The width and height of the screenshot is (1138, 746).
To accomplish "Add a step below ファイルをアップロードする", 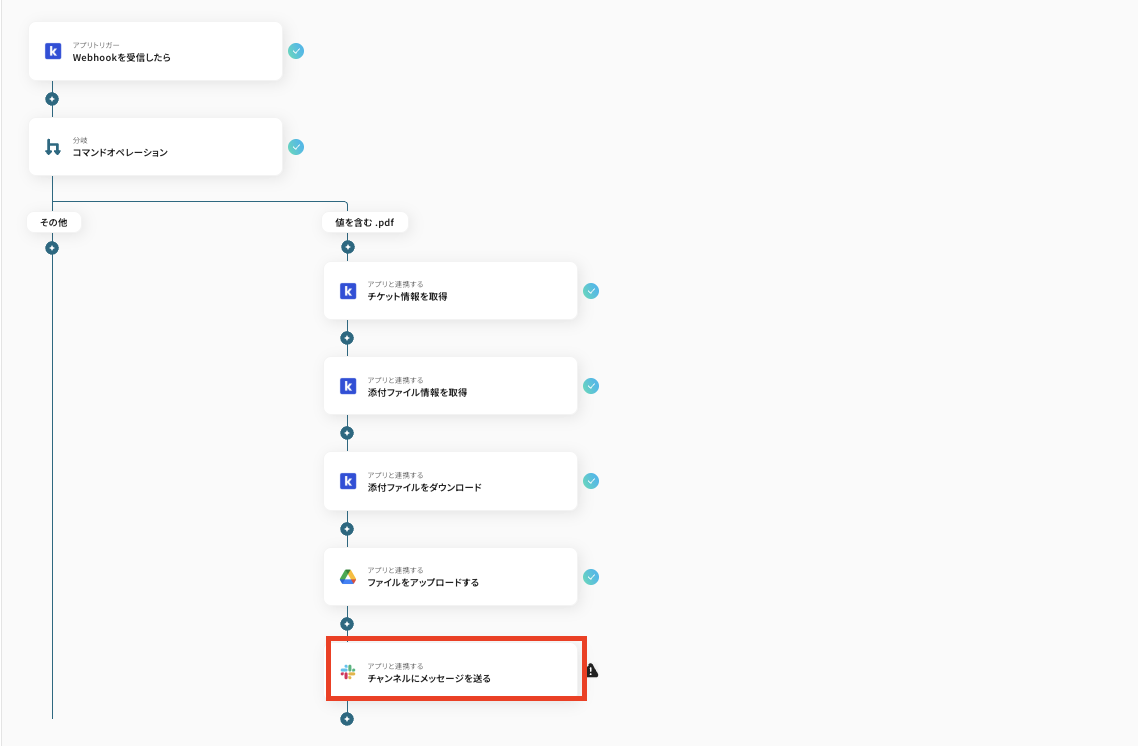I will [347, 624].
